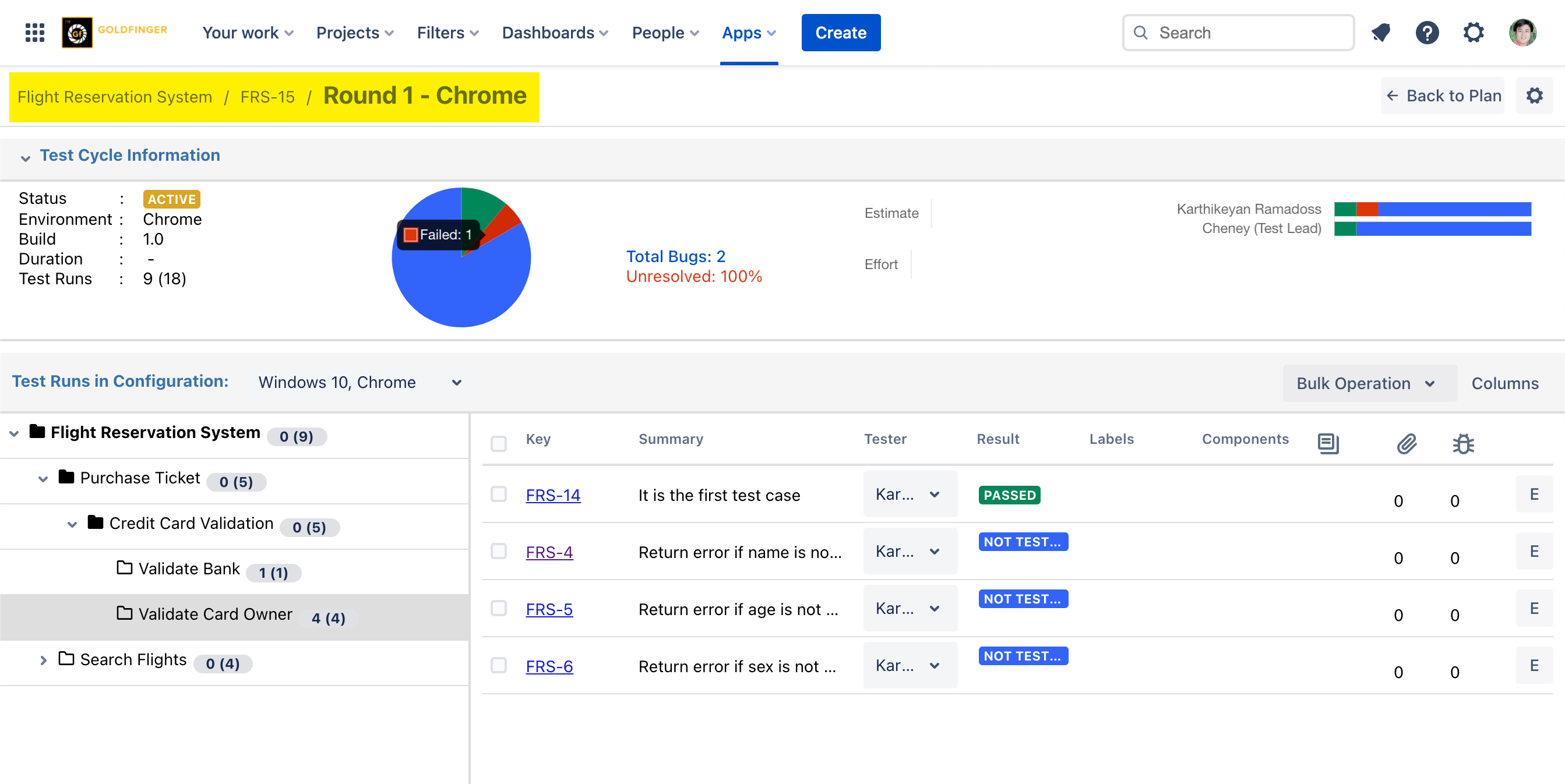Expand the Search Flights folder
The width and height of the screenshot is (1565, 784).
[x=43, y=660]
